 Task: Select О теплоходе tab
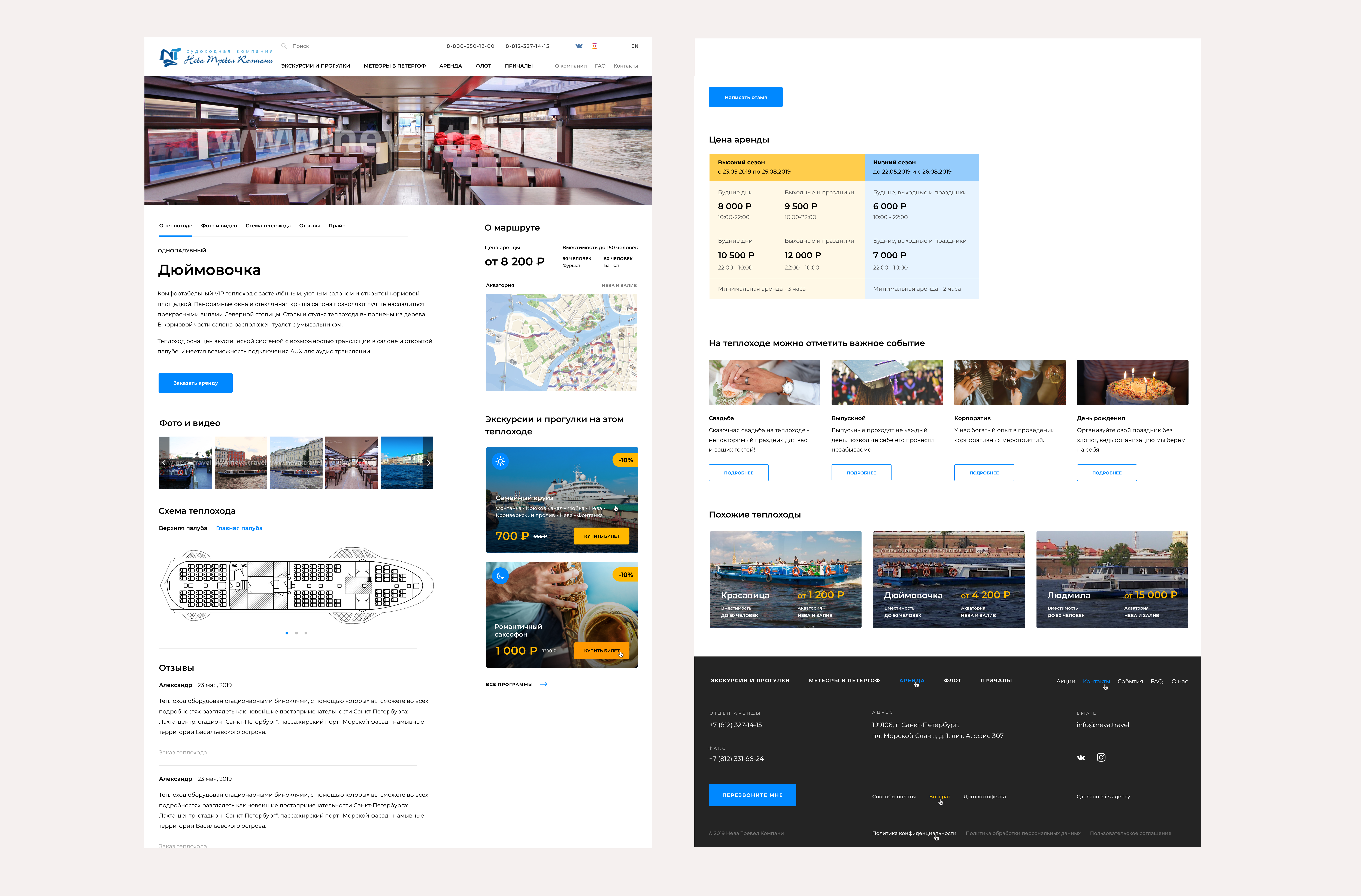175,226
